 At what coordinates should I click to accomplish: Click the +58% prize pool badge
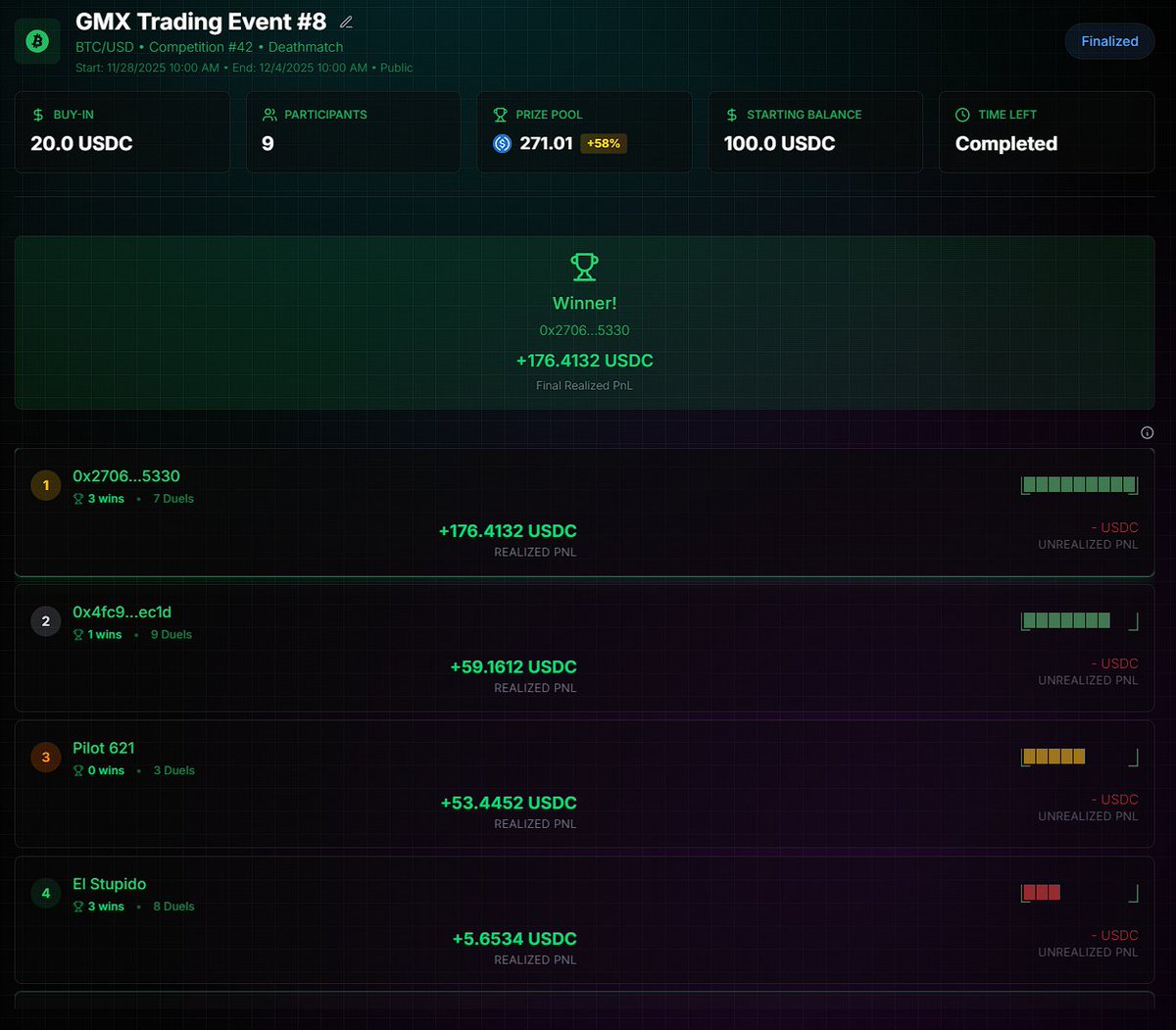604,143
